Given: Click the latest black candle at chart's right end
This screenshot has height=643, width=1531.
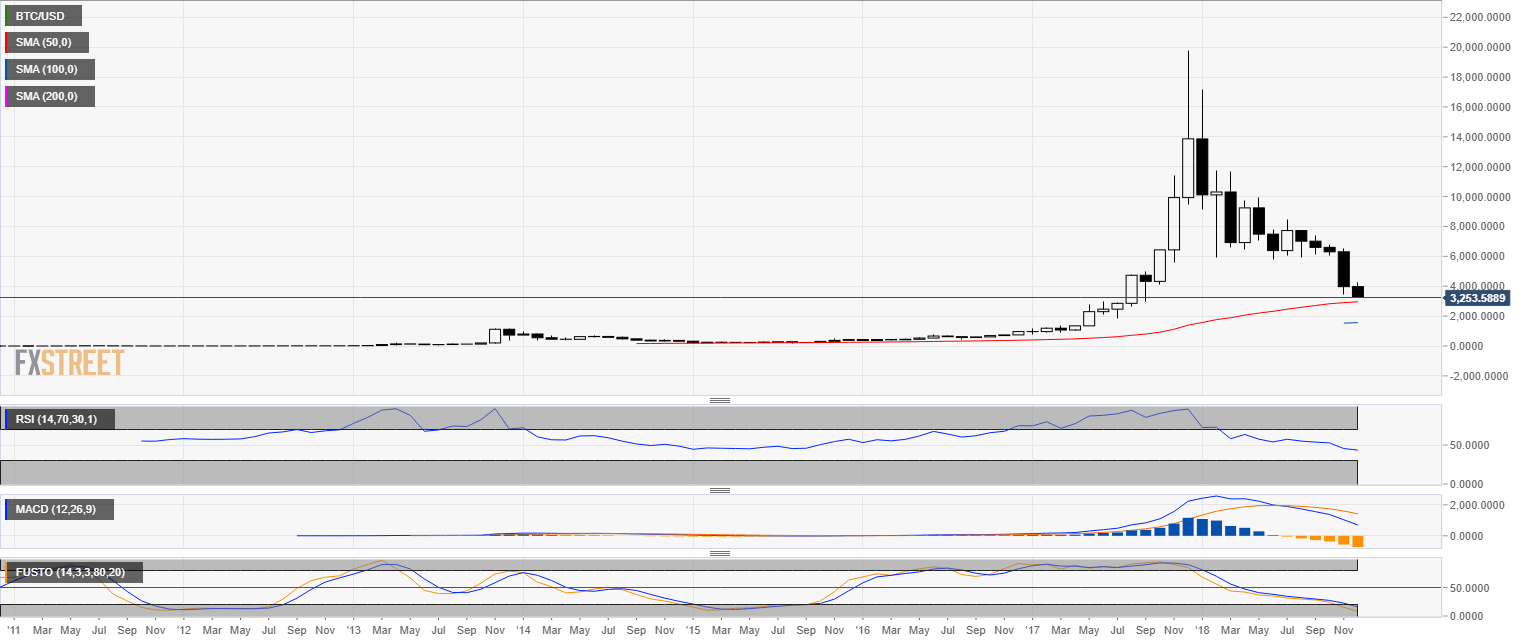Looking at the screenshot, I should (x=1357, y=291).
